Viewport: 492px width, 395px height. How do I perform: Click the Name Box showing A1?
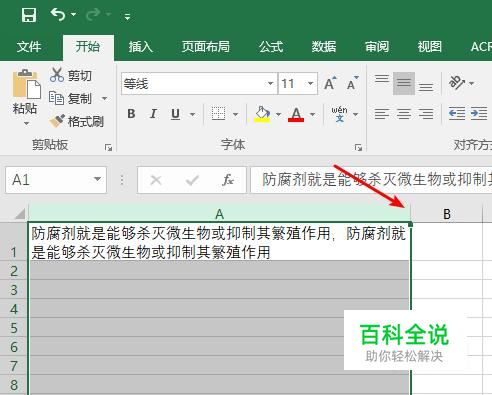pos(56,180)
